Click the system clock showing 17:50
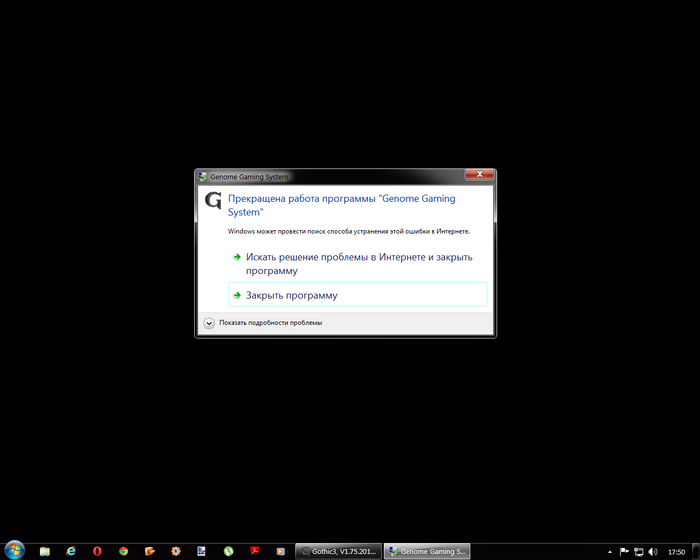The height and width of the screenshot is (560, 700). tap(676, 551)
